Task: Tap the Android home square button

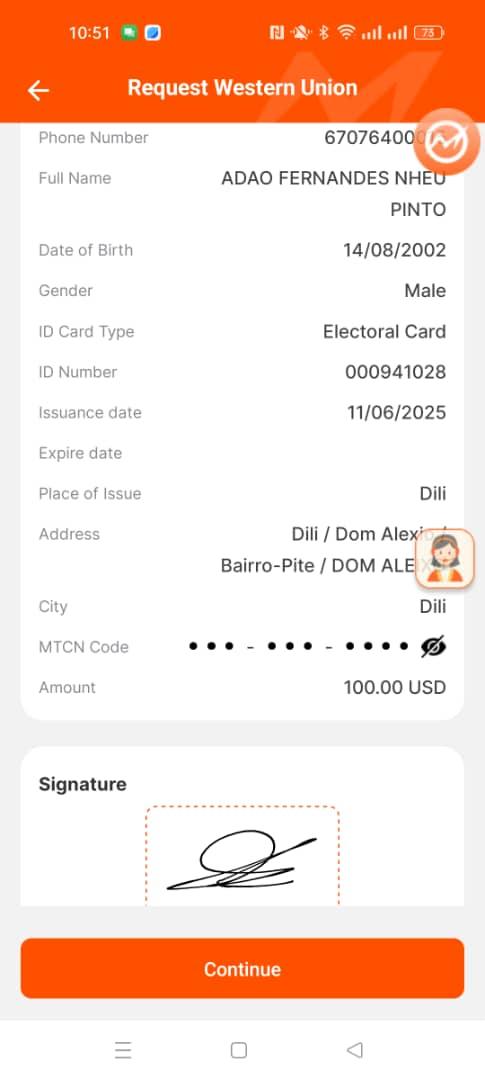Action: pyautogui.click(x=239, y=1050)
